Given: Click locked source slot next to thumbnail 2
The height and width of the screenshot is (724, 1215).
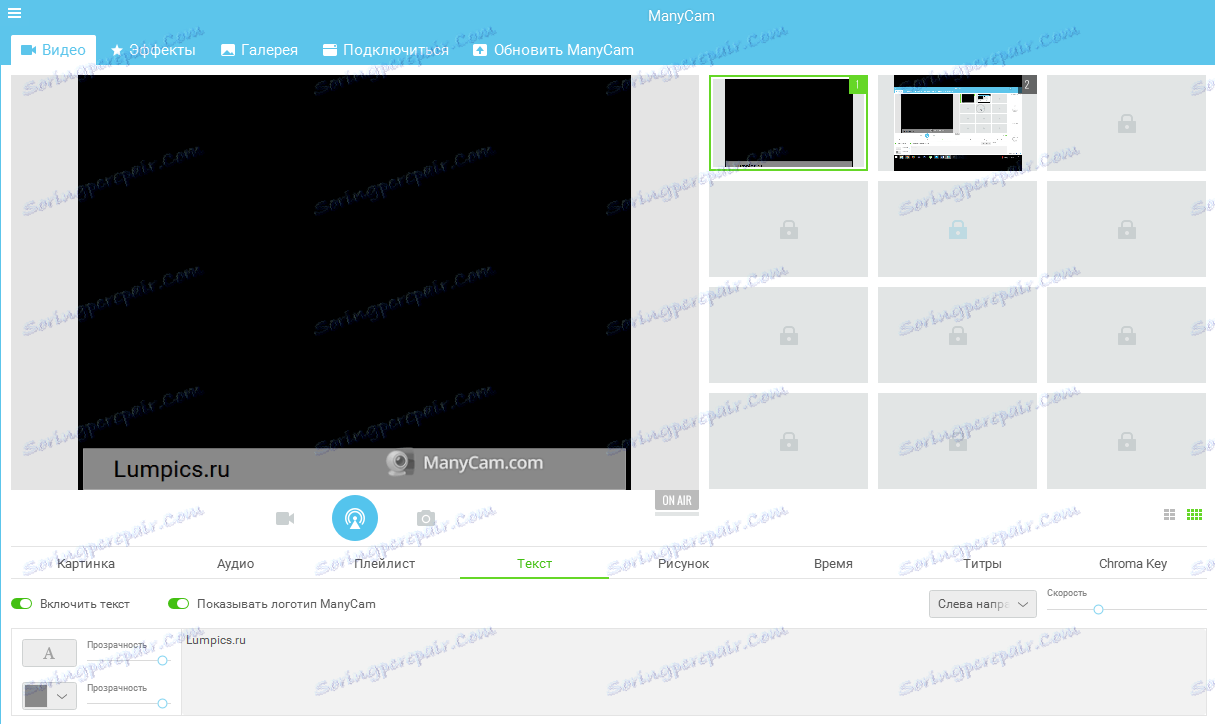Looking at the screenshot, I should coord(1126,123).
